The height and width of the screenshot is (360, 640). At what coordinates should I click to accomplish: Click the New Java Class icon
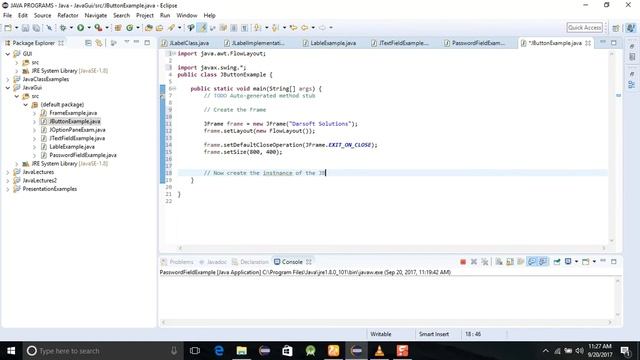click(x=129, y=28)
